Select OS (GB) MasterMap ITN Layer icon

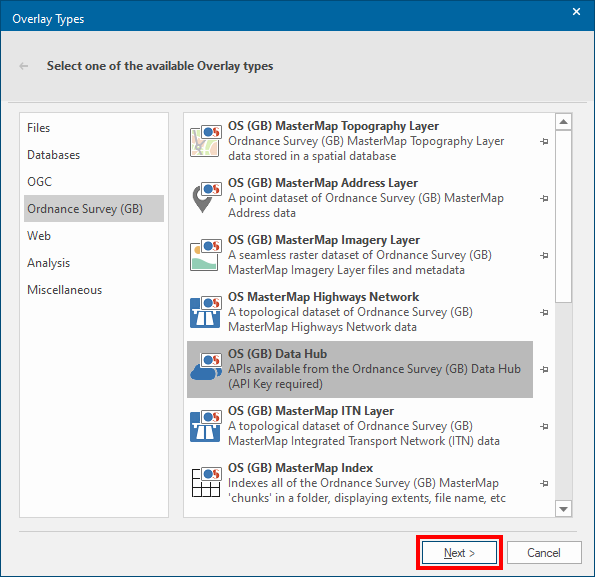(x=206, y=426)
